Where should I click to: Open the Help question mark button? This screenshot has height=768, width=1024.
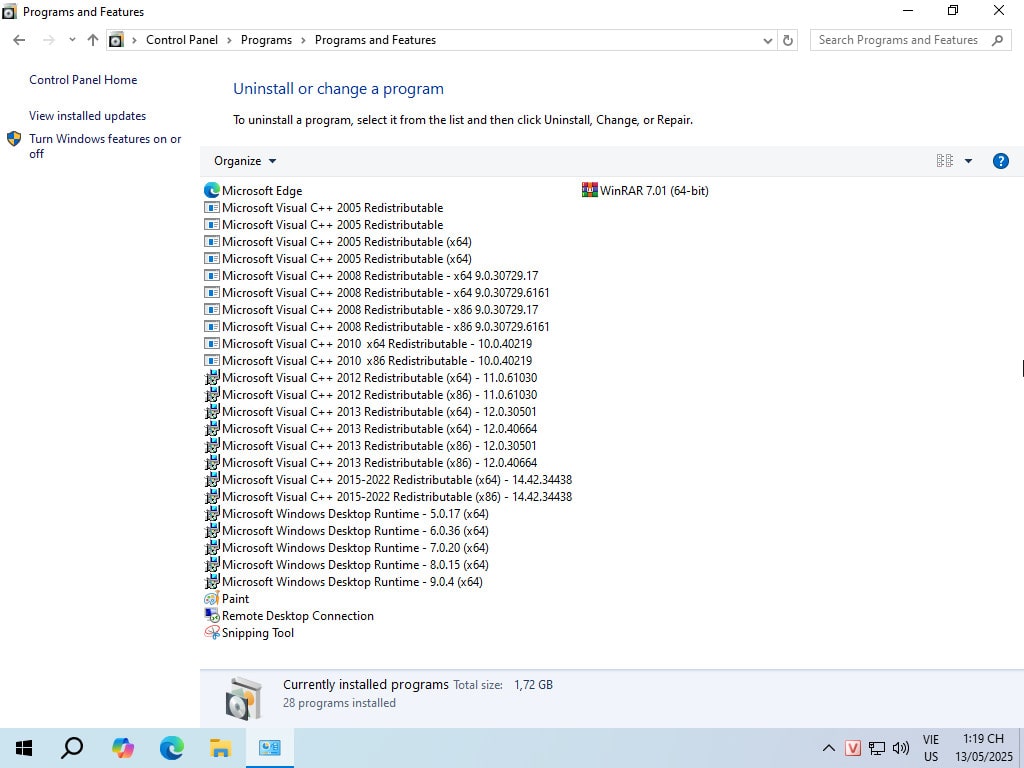coord(1000,161)
